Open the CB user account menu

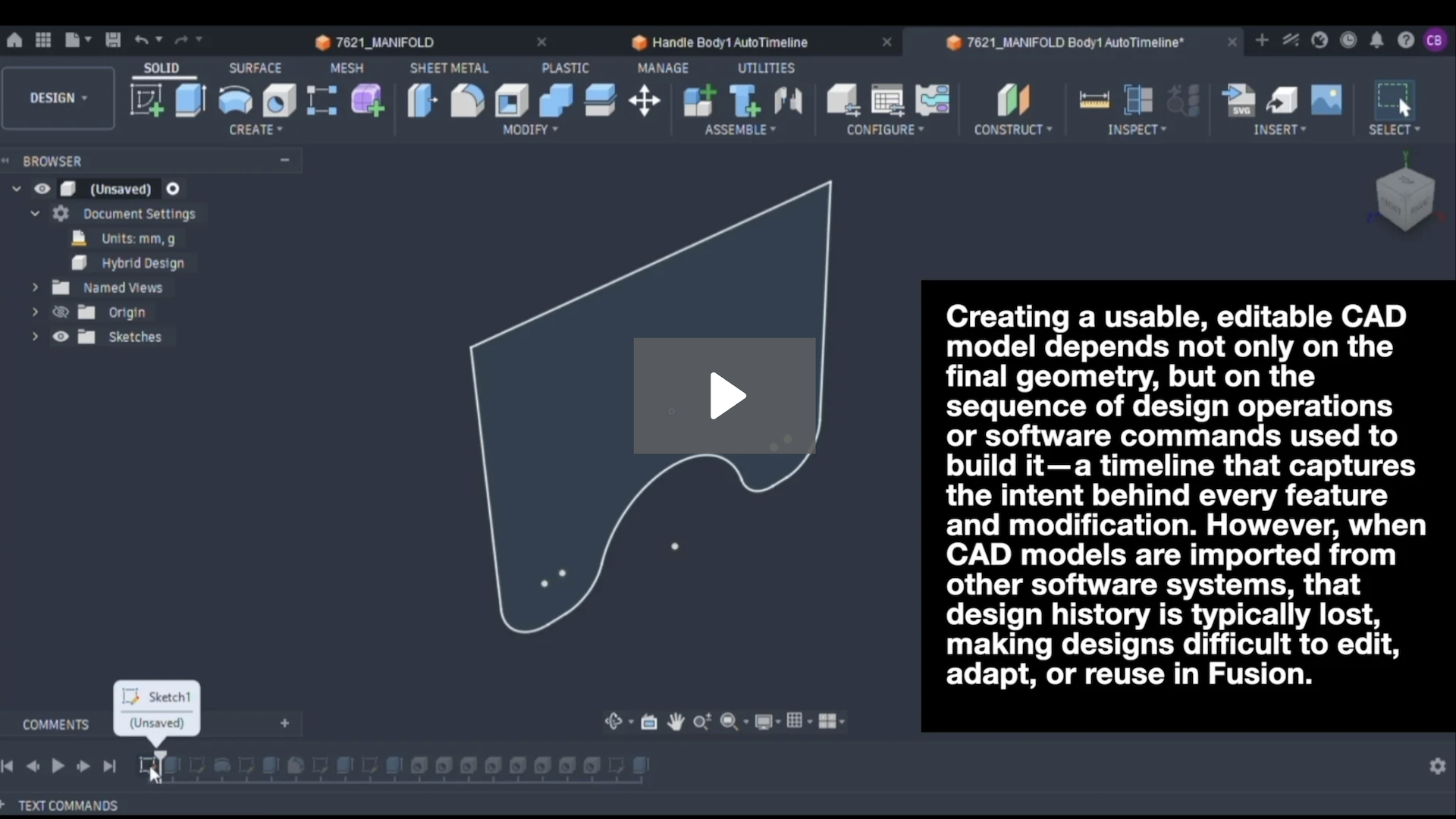click(x=1434, y=40)
